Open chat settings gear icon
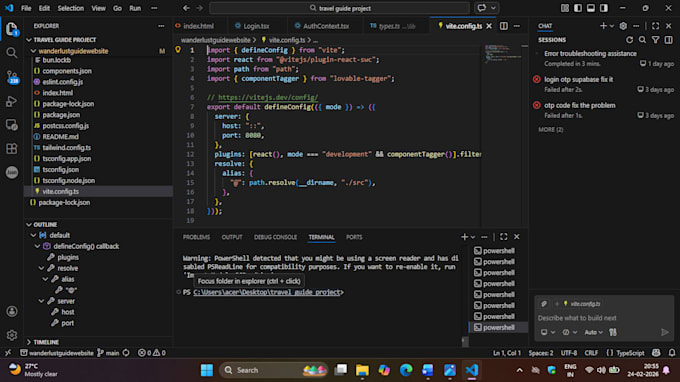680x382 pixels. tap(623, 26)
